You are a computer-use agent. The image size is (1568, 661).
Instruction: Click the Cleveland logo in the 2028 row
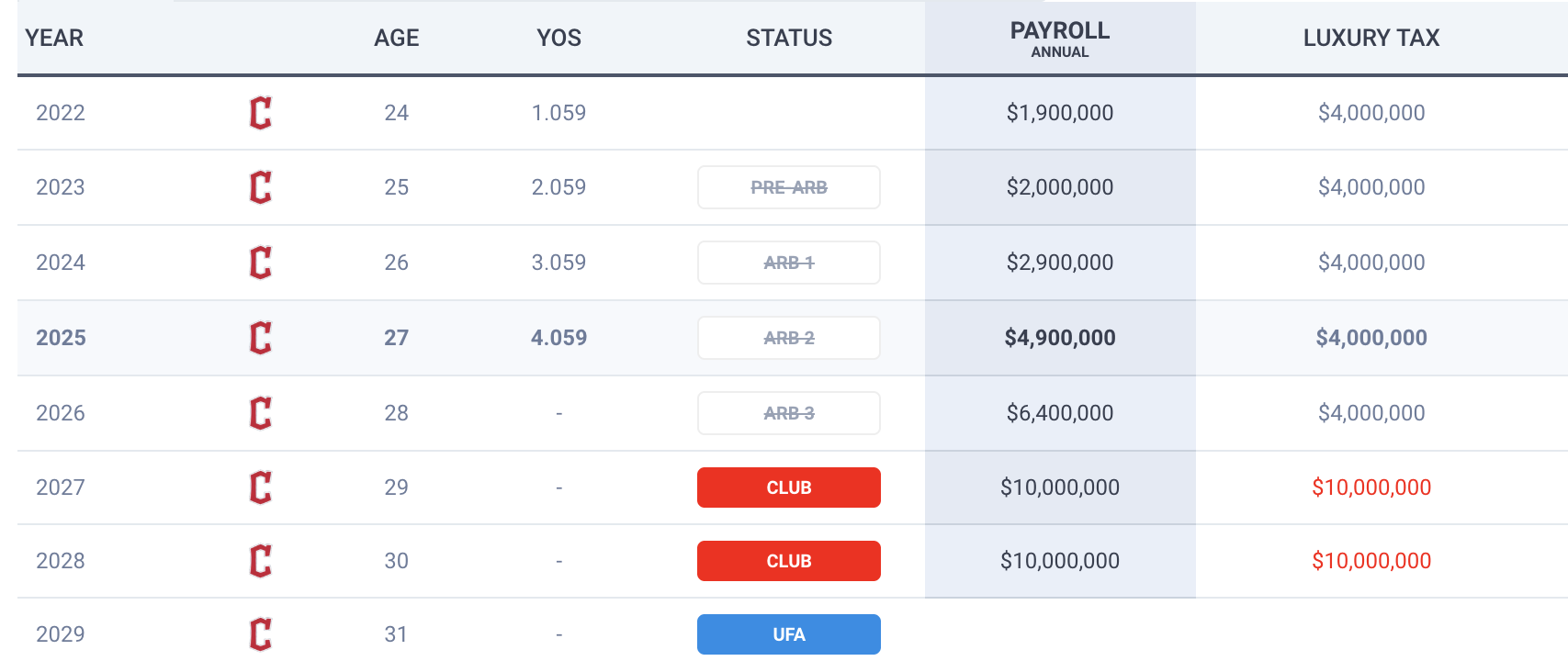[x=261, y=561]
